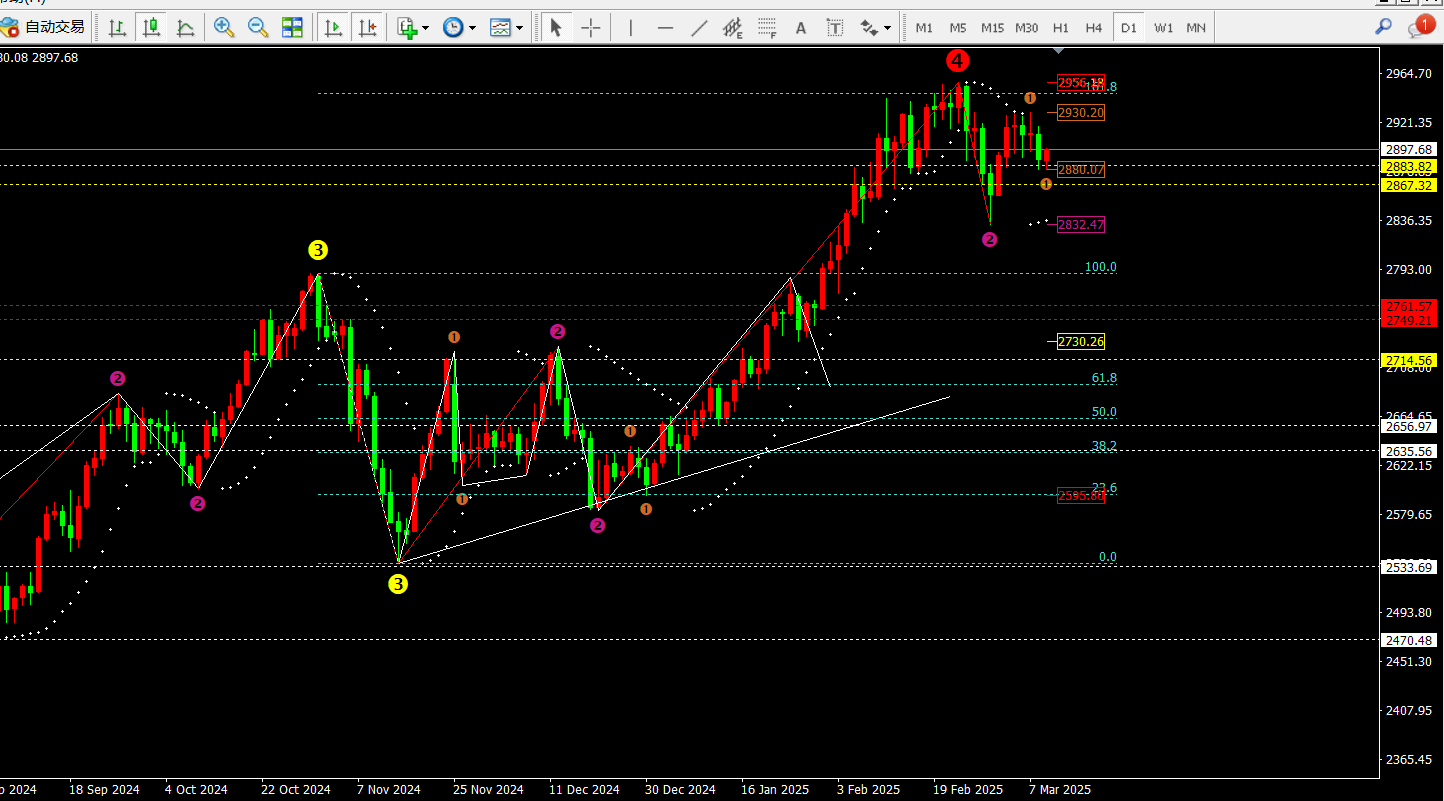Screen dimensions: 1444x801
Task: Click orange price label 2930.20
Action: pos(1081,113)
